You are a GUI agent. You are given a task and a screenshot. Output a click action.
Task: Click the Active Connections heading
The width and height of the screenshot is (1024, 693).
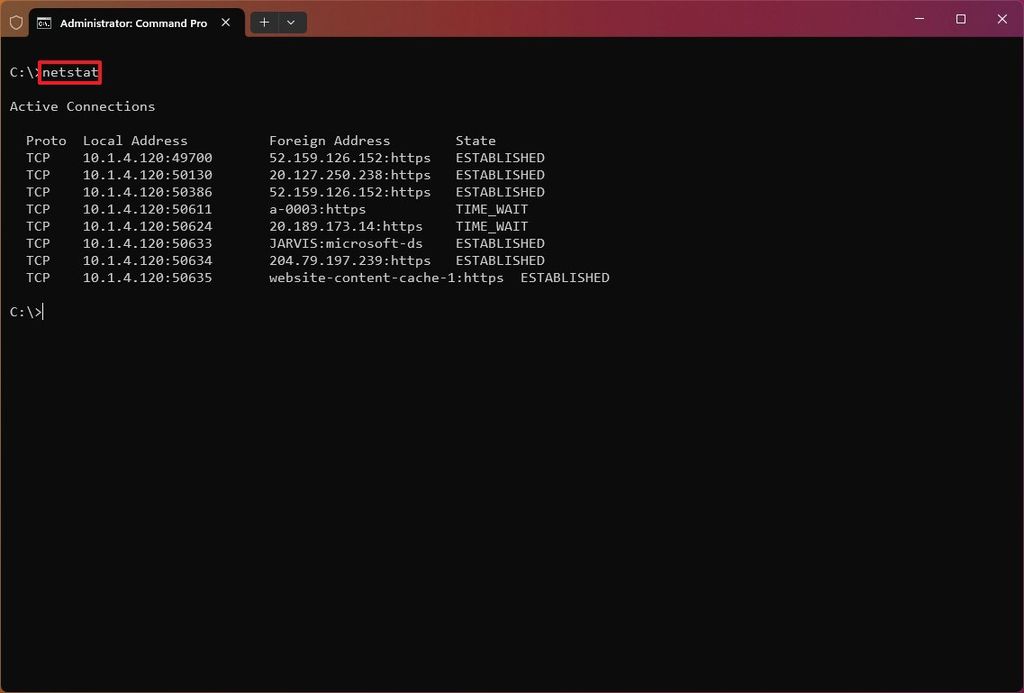click(x=82, y=106)
